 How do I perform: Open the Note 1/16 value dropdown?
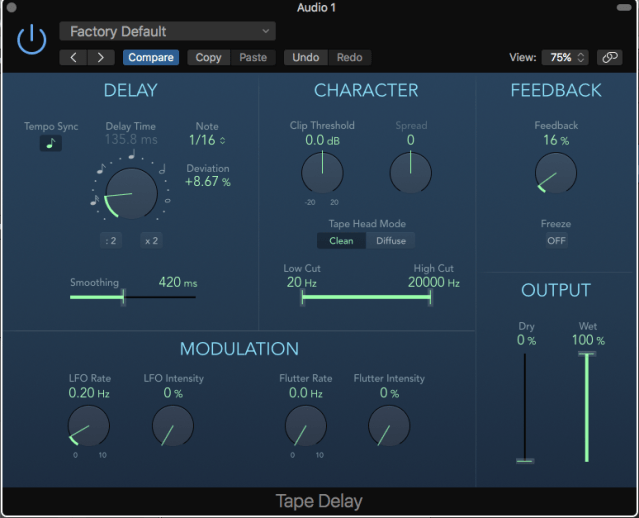click(208, 141)
